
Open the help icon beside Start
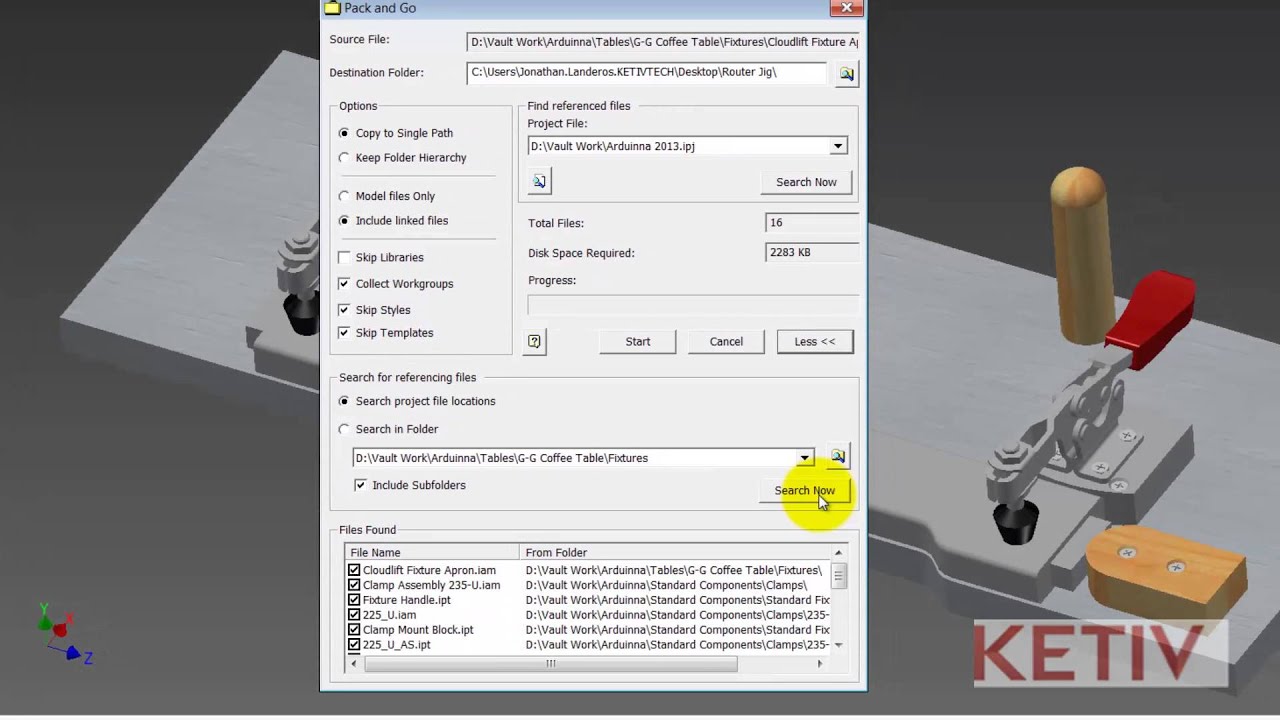(x=534, y=342)
